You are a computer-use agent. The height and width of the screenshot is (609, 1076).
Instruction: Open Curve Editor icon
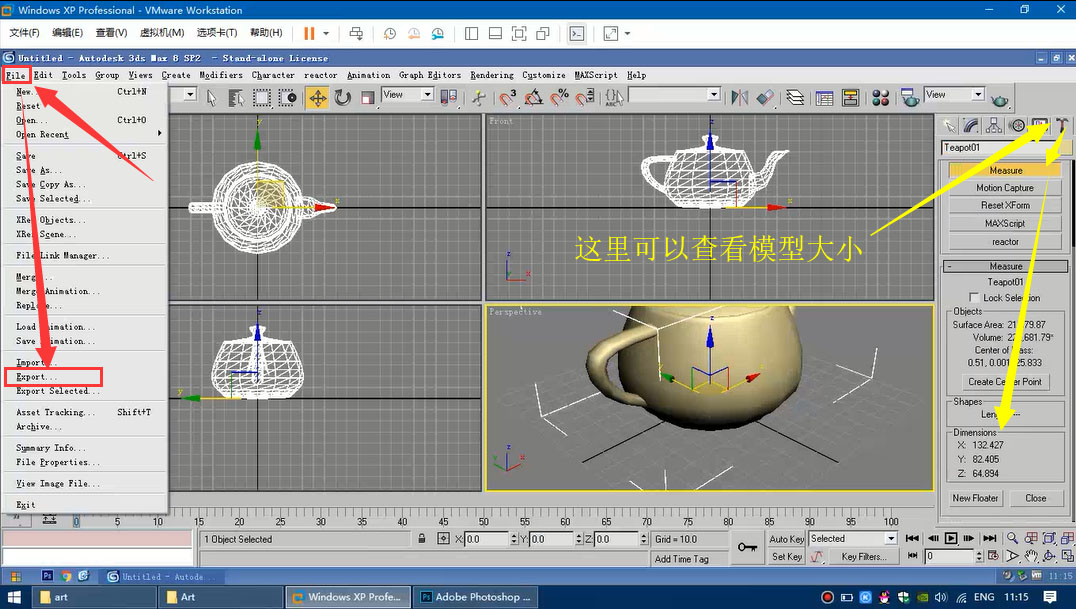point(825,98)
